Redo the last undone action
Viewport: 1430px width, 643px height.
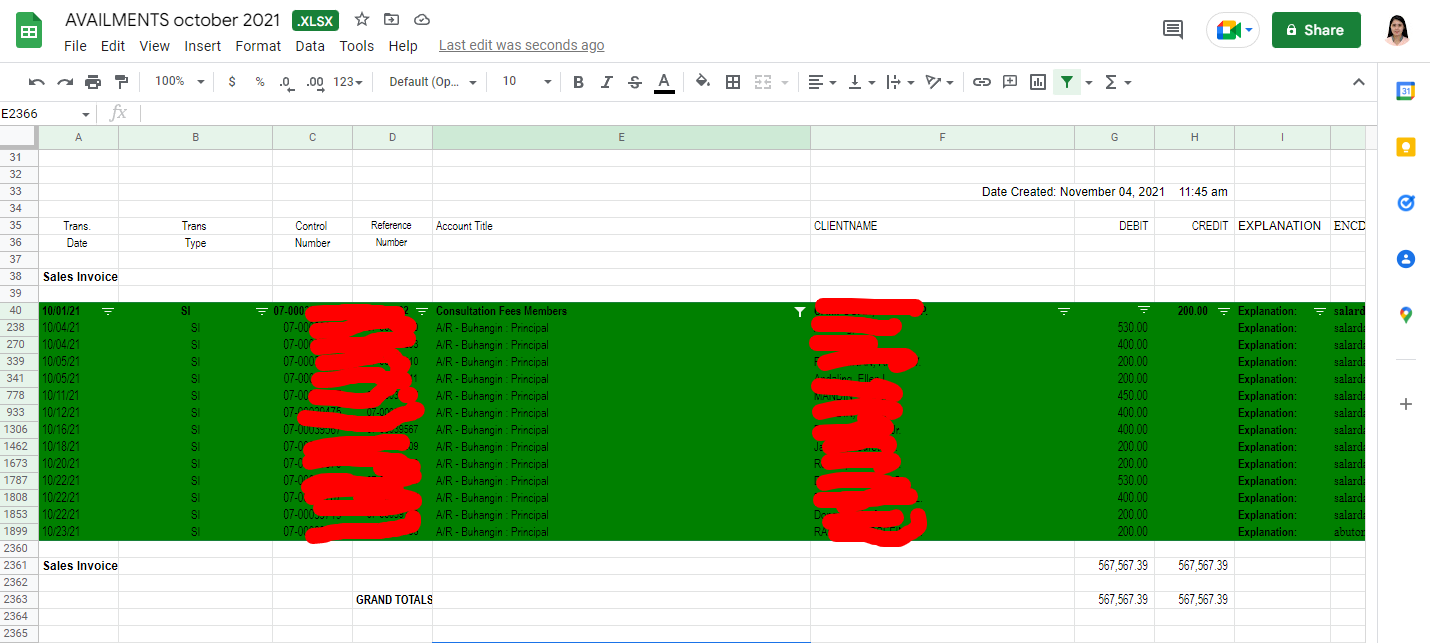click(x=65, y=82)
